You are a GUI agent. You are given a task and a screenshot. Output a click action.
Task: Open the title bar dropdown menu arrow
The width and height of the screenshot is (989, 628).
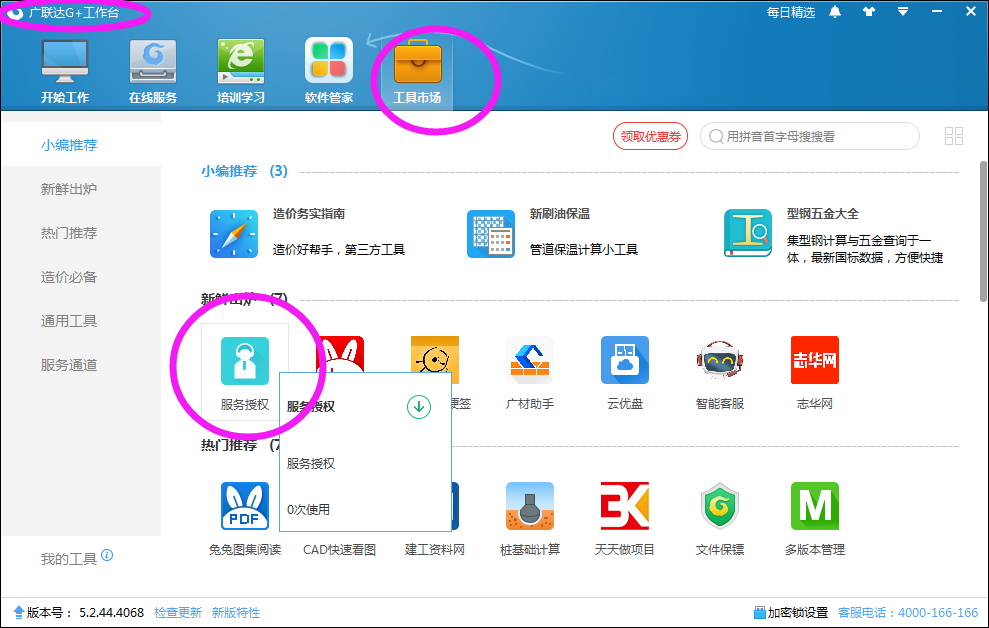903,12
